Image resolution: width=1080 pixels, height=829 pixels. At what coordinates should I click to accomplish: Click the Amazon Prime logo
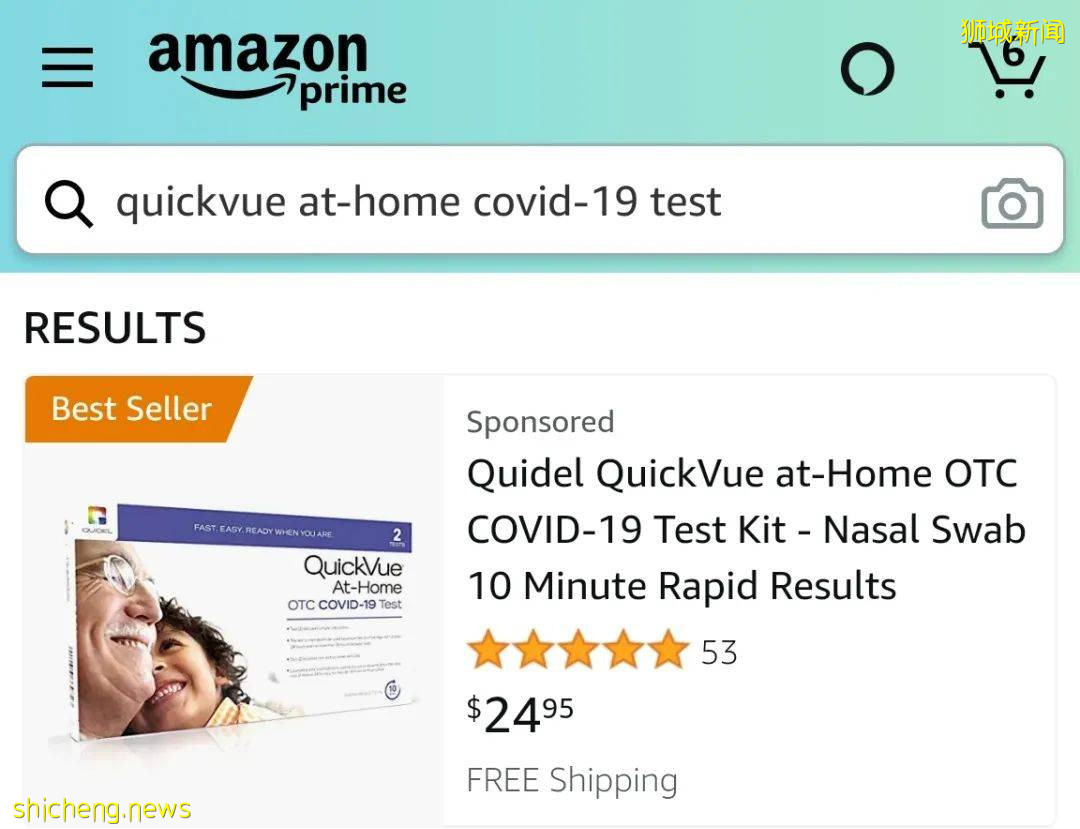pyautogui.click(x=277, y=68)
